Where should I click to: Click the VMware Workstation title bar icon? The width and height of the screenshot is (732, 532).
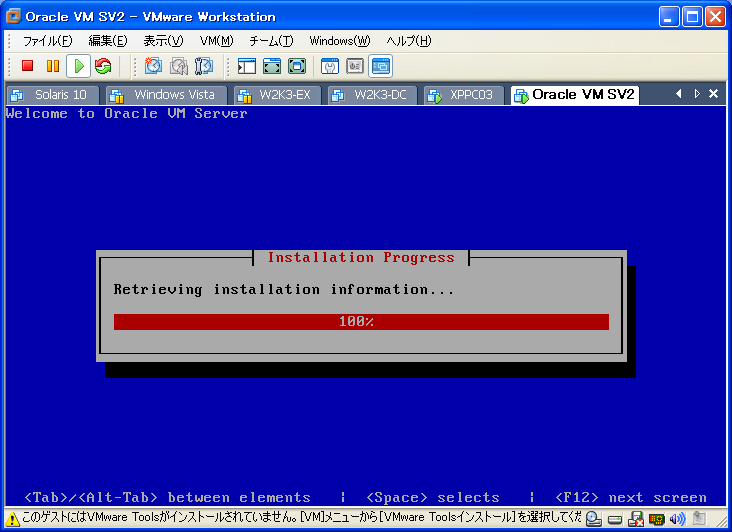(14, 16)
